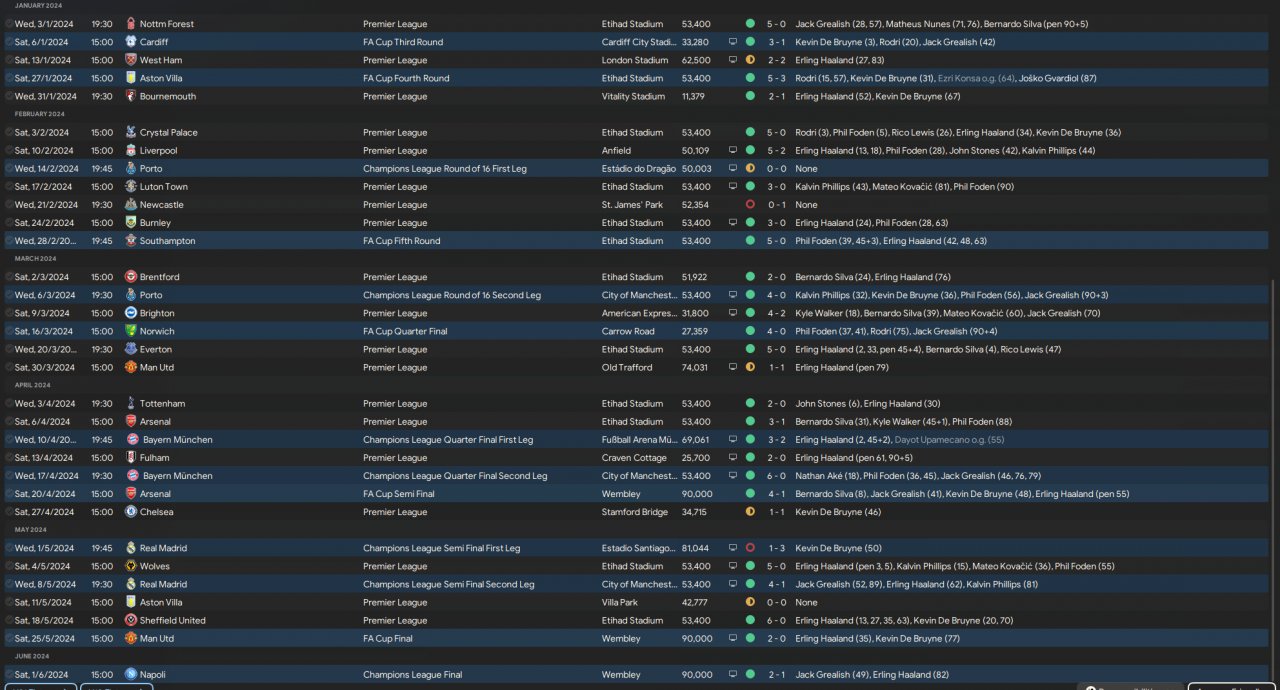This screenshot has height=690, width=1280.
Task: Click 'Ezri Konsa o.g. (64)' scorer entry
Action: [976, 78]
